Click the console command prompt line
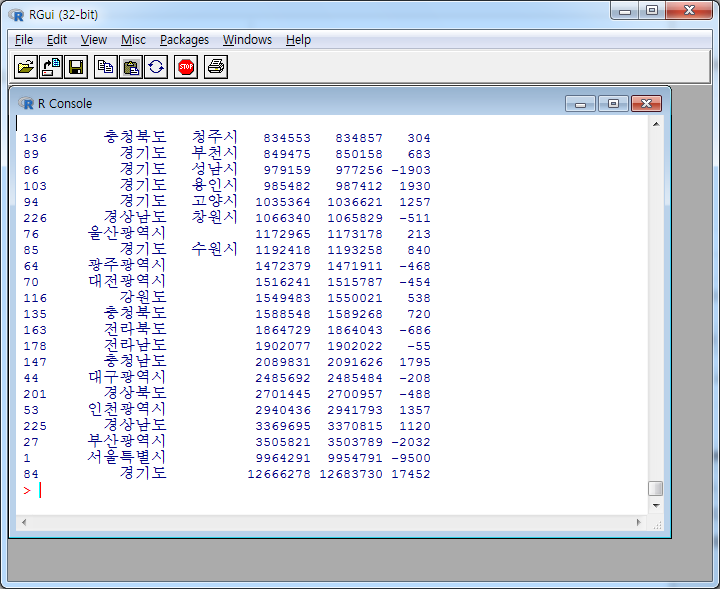 [331, 490]
